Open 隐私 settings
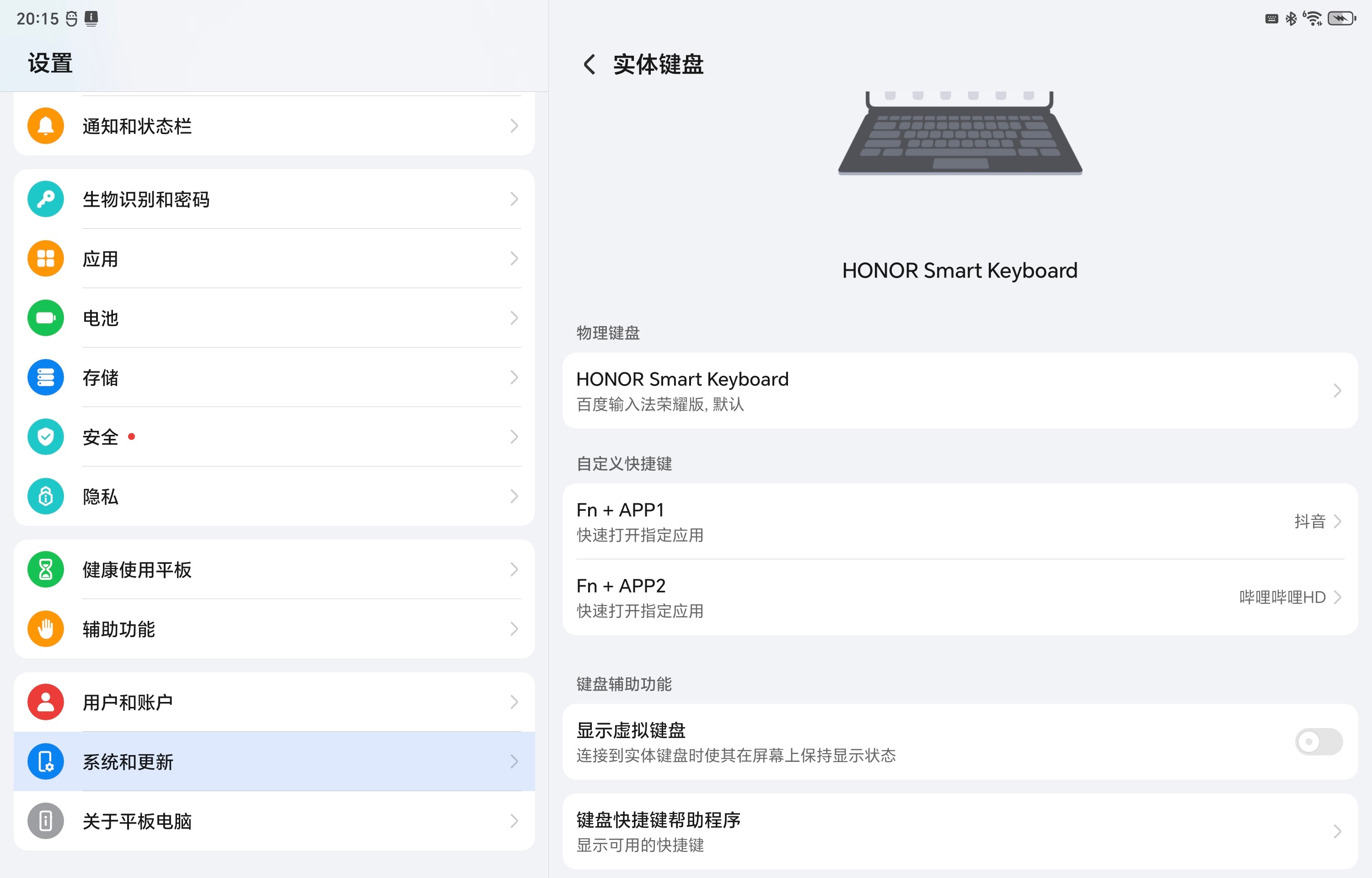 [x=274, y=496]
